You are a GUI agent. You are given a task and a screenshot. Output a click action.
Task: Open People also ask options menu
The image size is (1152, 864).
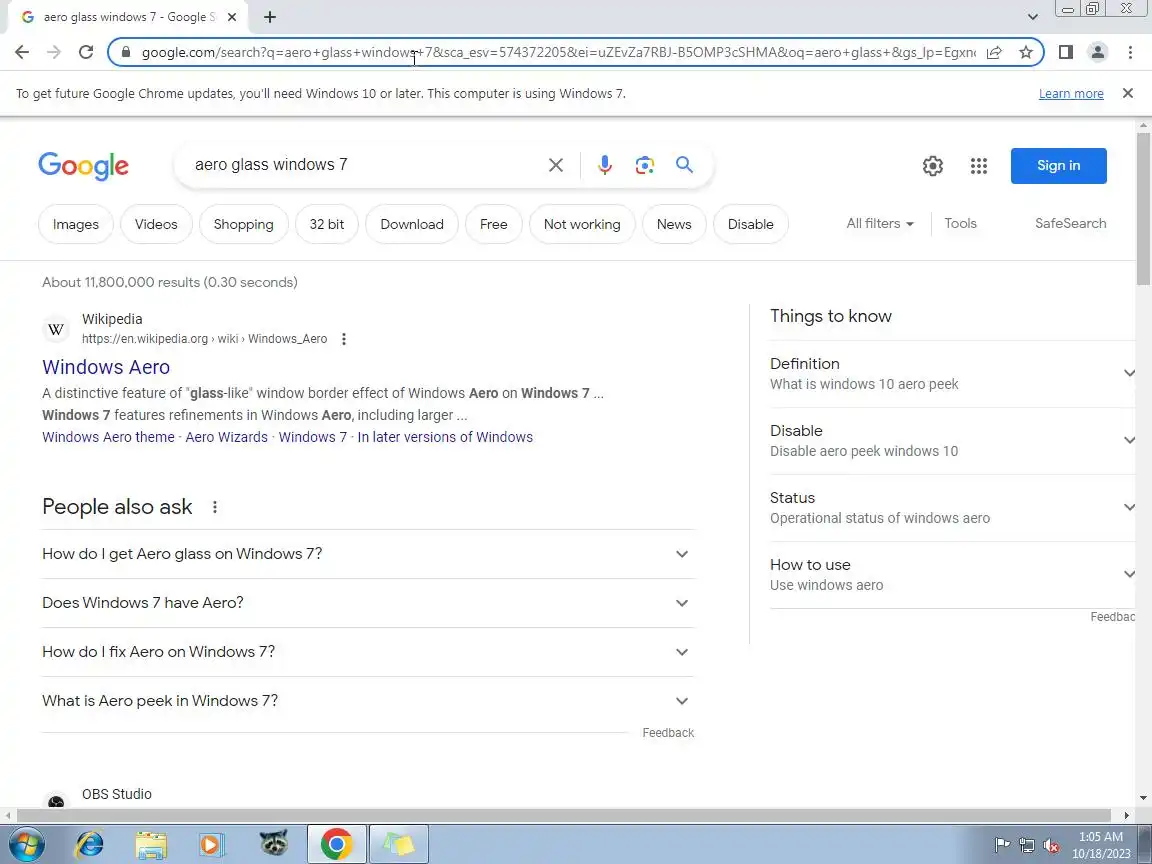click(x=215, y=507)
